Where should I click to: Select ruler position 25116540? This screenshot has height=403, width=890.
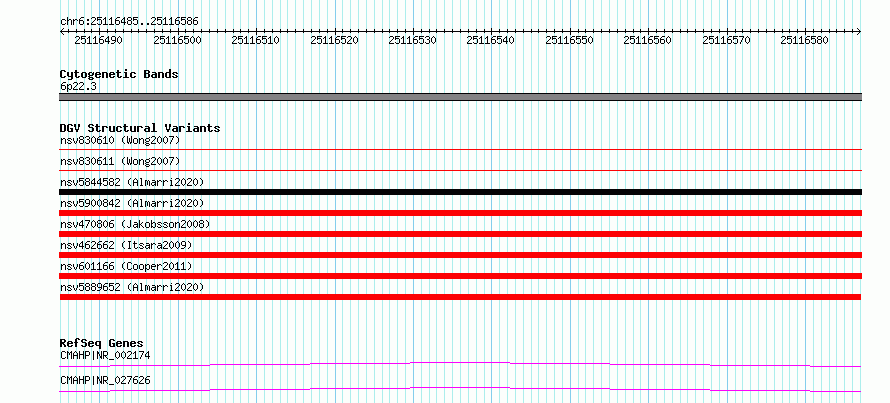click(x=491, y=40)
